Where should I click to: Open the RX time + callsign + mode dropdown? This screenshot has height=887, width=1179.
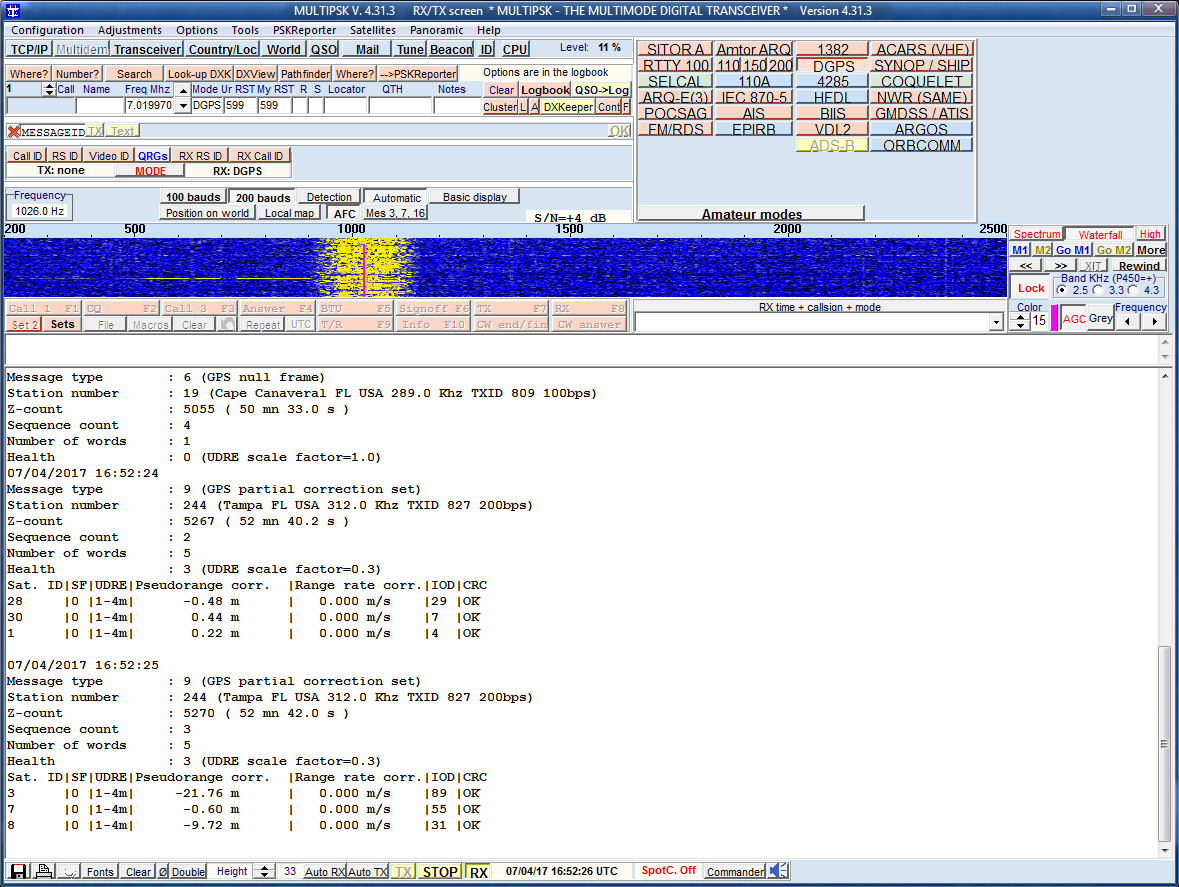996,322
